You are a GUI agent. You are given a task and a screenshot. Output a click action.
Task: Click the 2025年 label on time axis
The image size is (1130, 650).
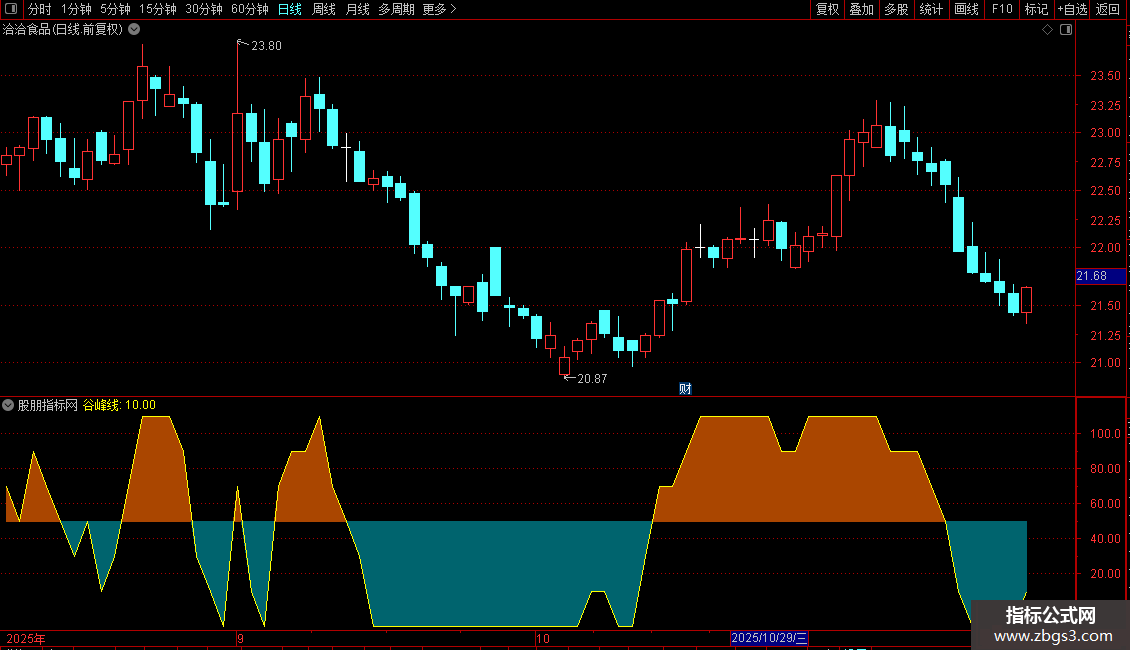(x=26, y=639)
